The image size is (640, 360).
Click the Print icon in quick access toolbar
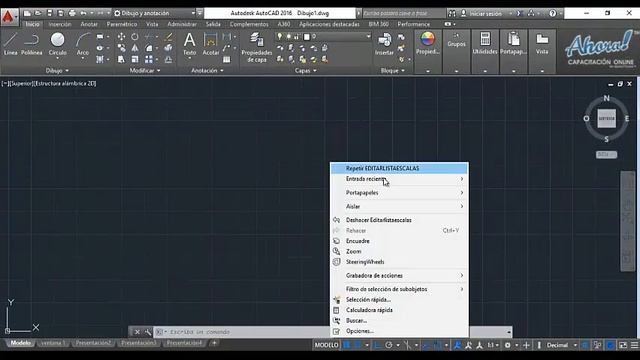click(x=72, y=13)
